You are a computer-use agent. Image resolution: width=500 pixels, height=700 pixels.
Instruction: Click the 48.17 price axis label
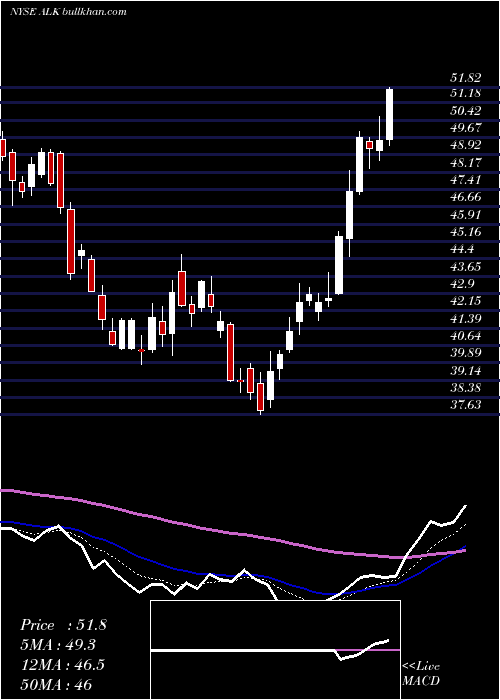(x=466, y=163)
